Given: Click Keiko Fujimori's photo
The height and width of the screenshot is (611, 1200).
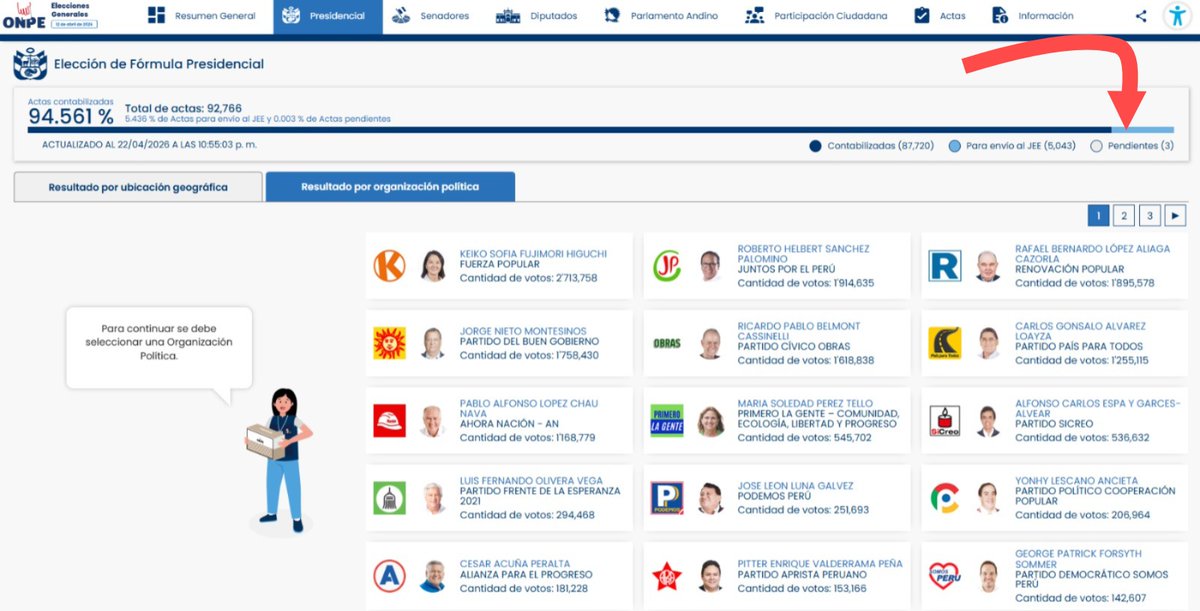Looking at the screenshot, I should (x=433, y=266).
